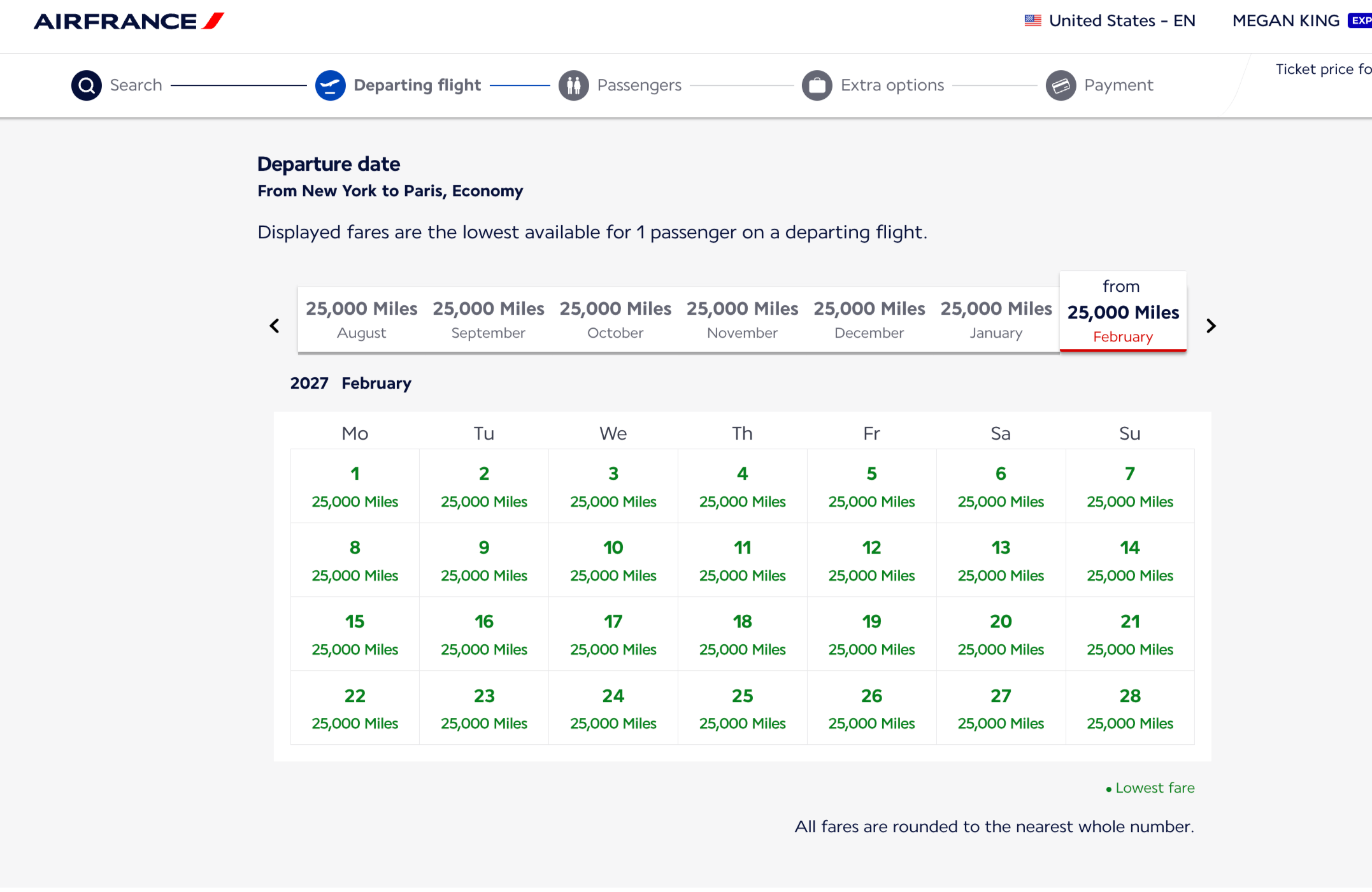Image resolution: width=1372 pixels, height=892 pixels.
Task: Select the January month tab
Action: click(996, 319)
